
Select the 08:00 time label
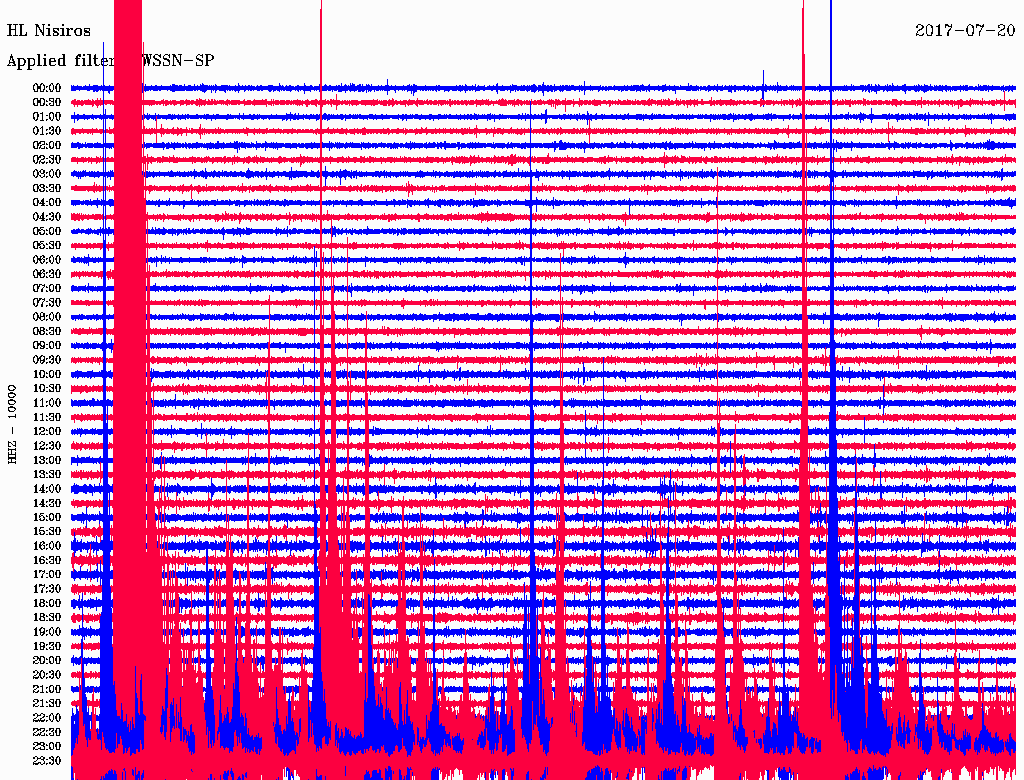point(47,317)
